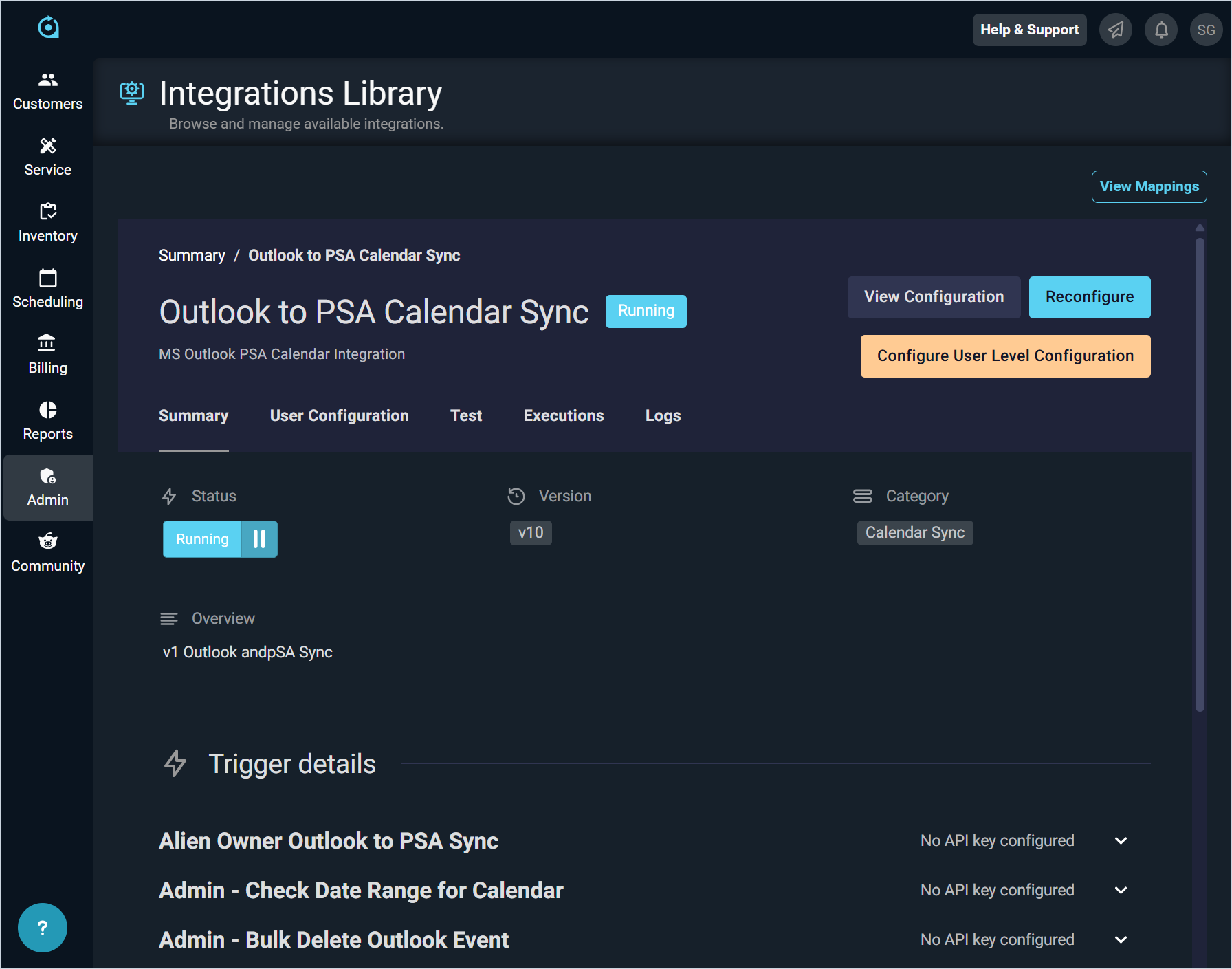Switch to the User Configuration tab
The height and width of the screenshot is (969, 1232).
coord(339,416)
